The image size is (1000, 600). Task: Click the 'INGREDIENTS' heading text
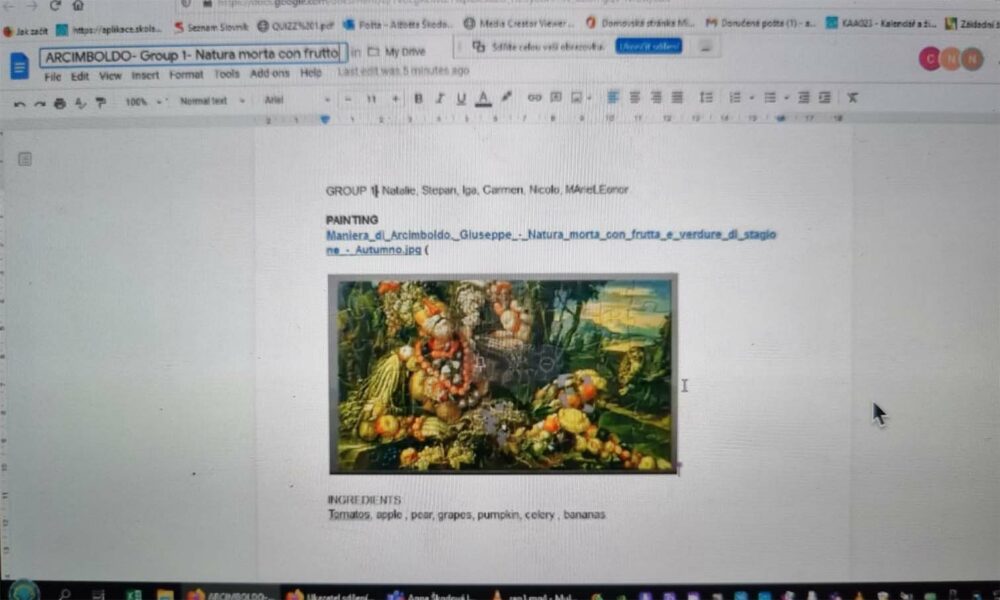(x=364, y=500)
